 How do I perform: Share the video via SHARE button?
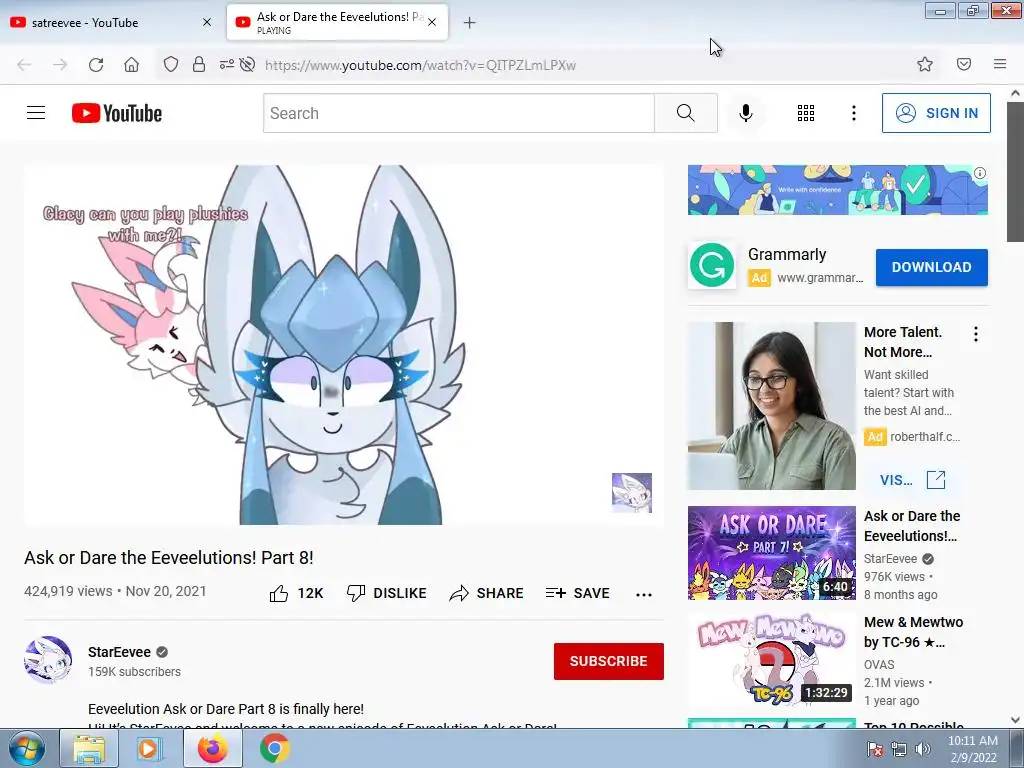coord(487,593)
